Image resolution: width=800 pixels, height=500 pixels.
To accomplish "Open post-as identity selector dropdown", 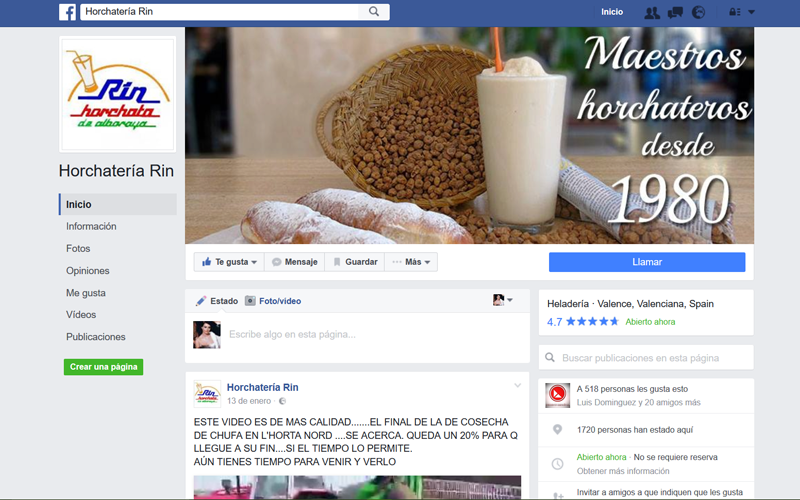I will coord(503,300).
